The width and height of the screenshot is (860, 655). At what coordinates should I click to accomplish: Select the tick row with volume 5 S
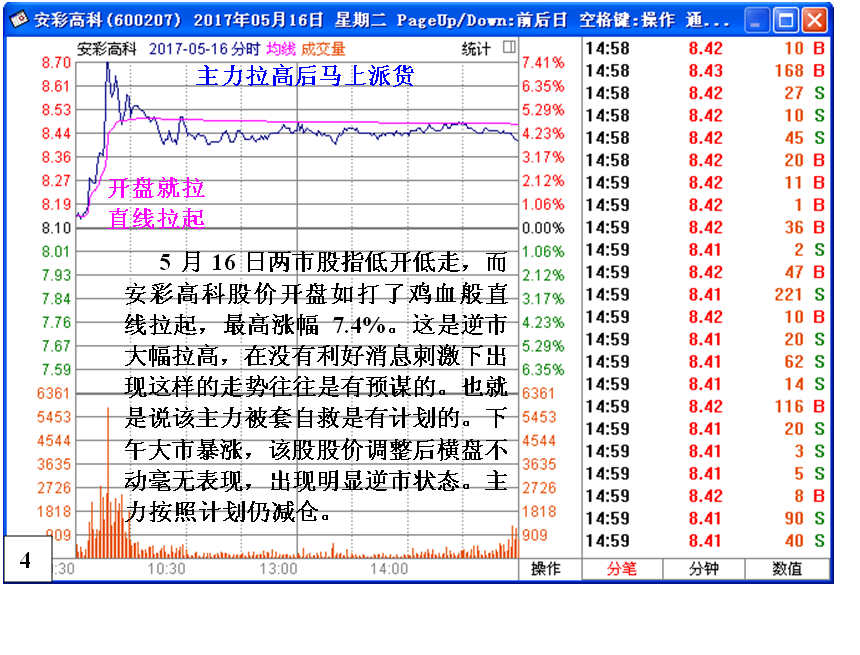pyautogui.click(x=705, y=473)
